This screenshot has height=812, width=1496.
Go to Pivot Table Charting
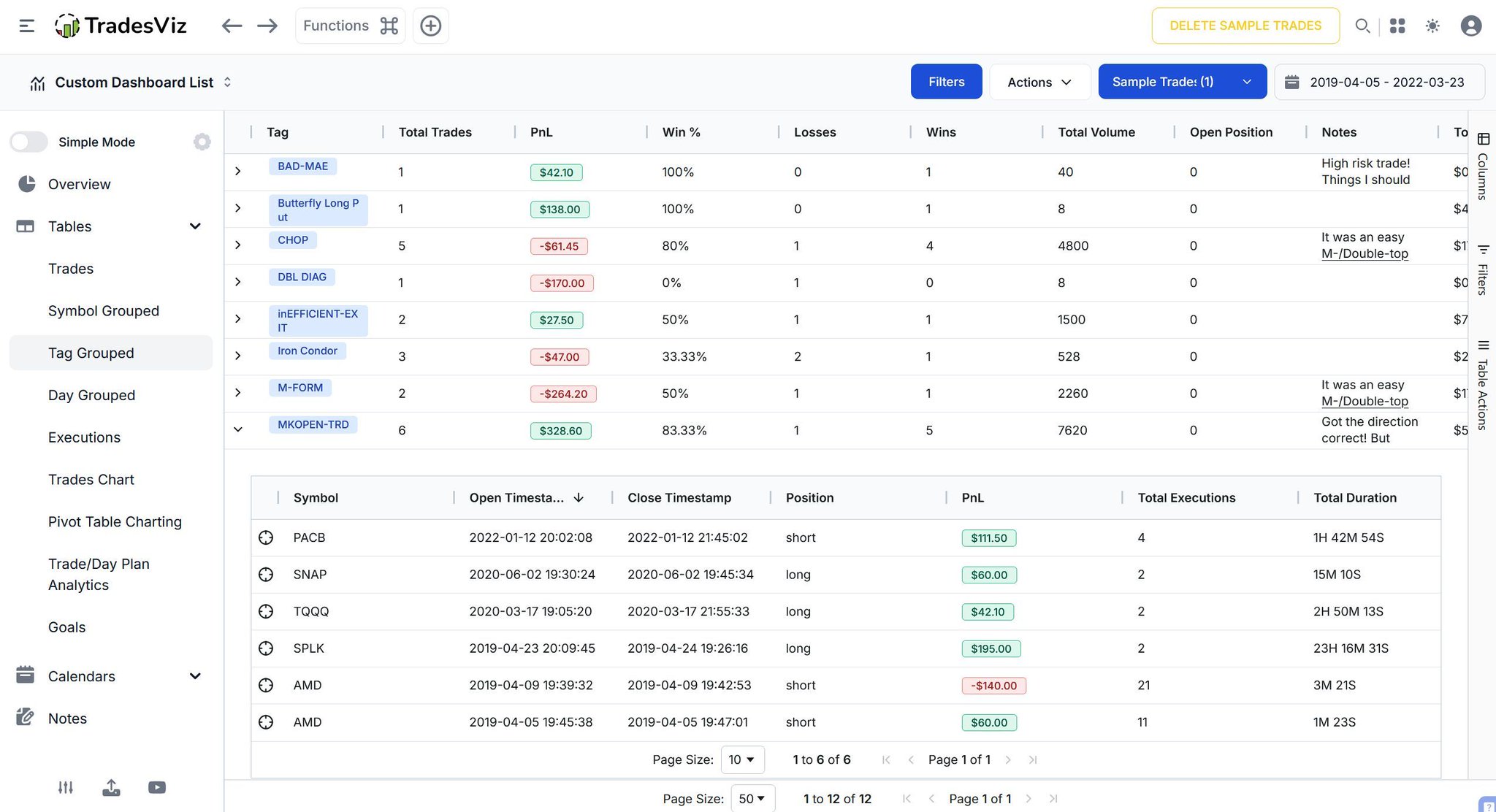point(115,521)
